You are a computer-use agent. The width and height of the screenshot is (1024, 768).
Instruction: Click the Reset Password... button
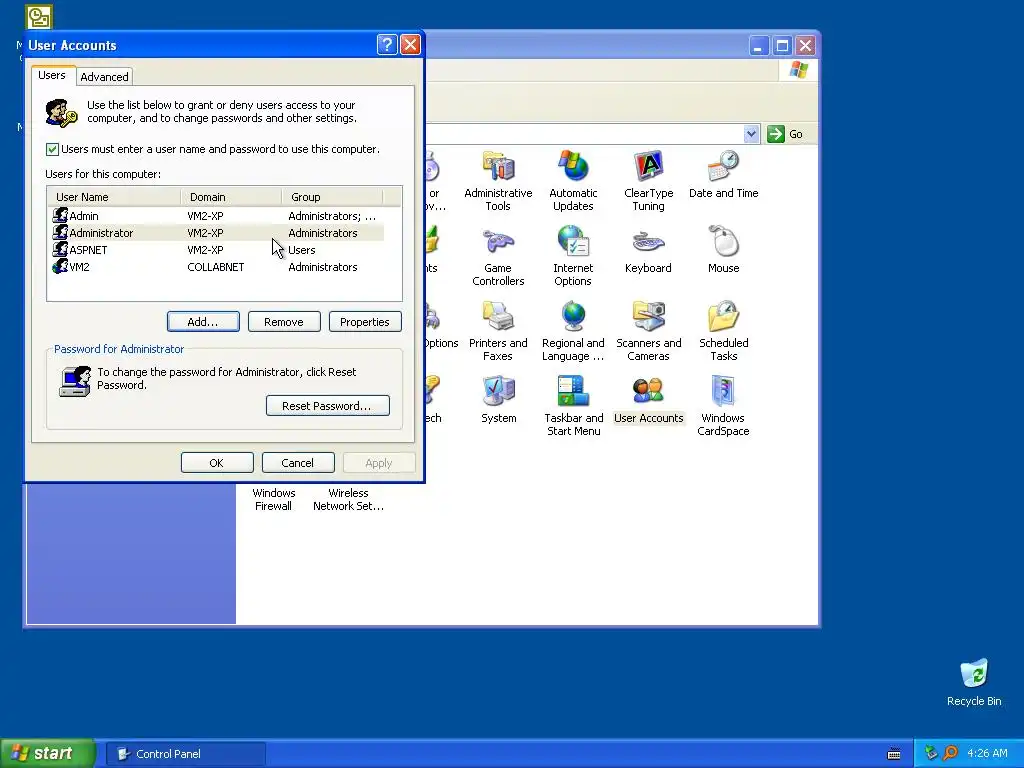click(328, 406)
